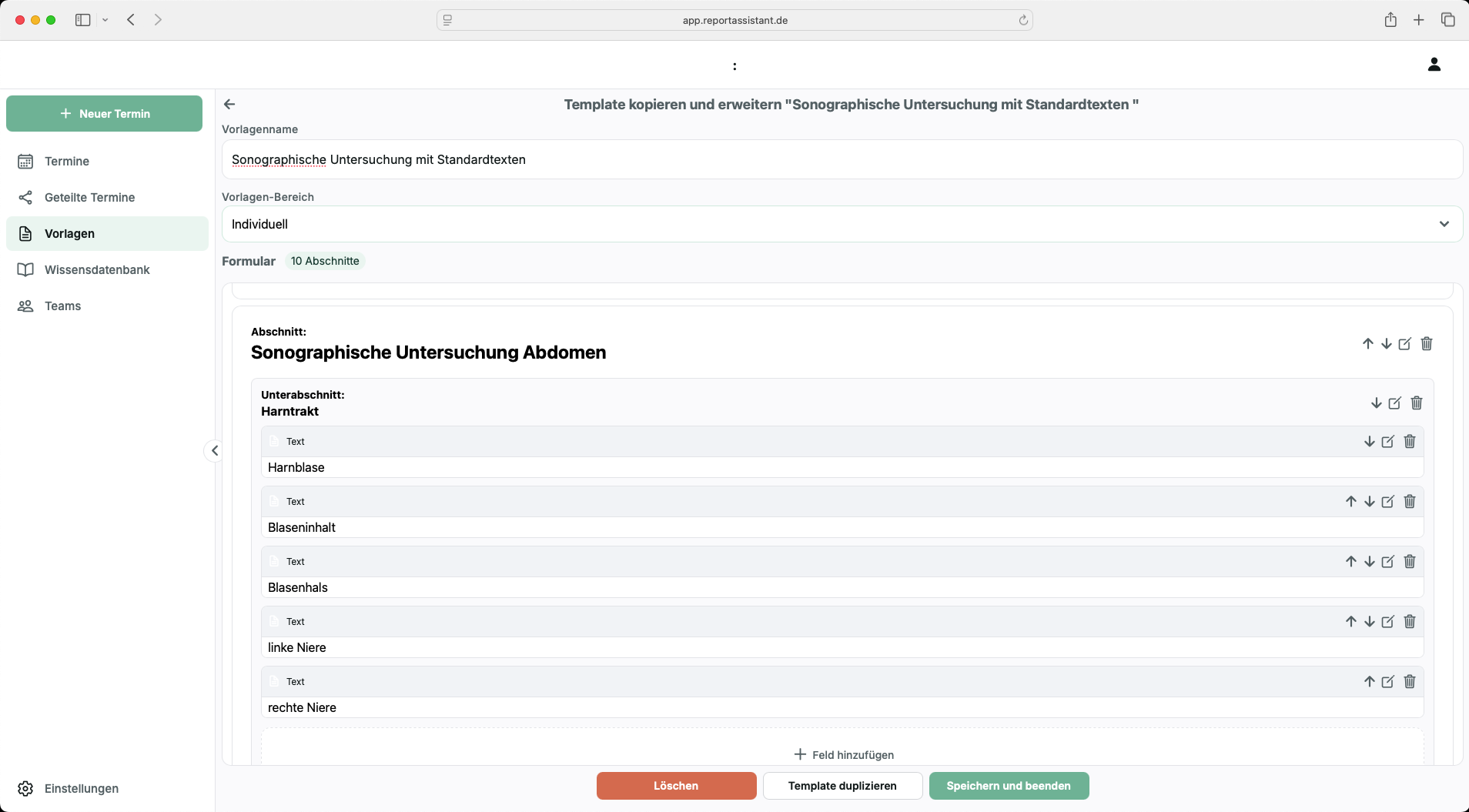Open Wissensdatenbank in the sidebar

[107, 270]
